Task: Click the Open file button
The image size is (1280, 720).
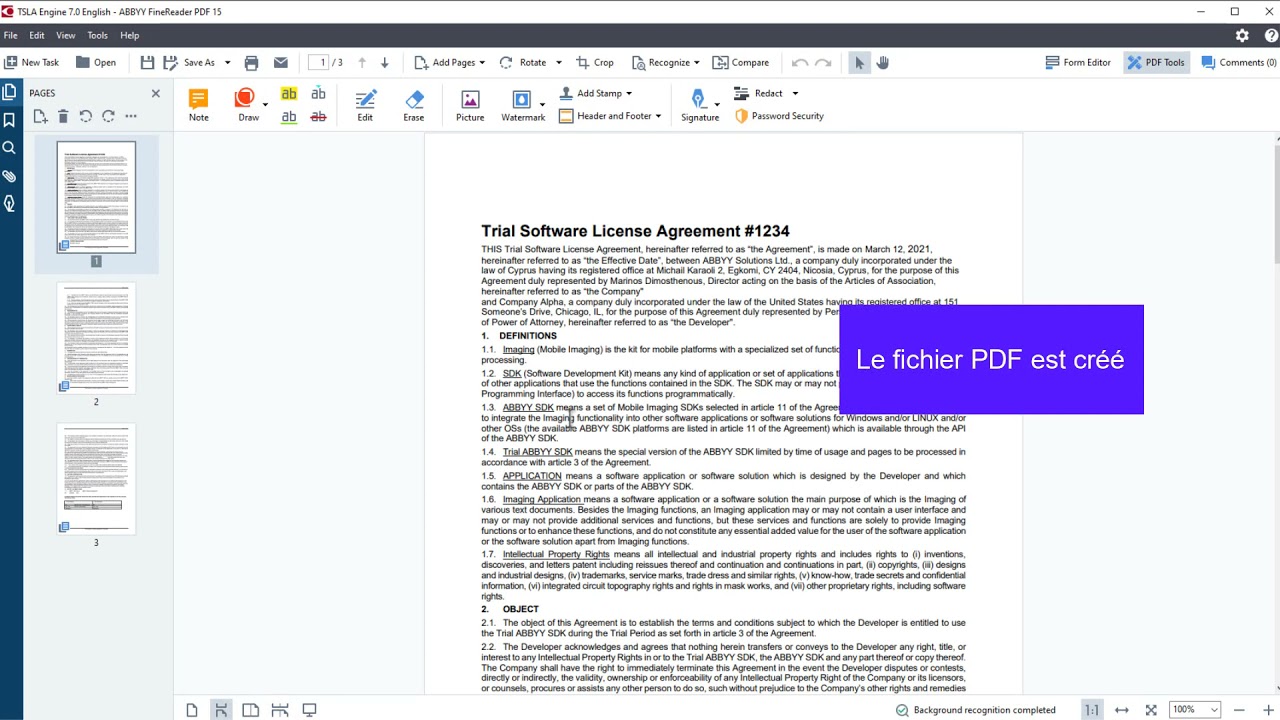Action: click(96, 62)
